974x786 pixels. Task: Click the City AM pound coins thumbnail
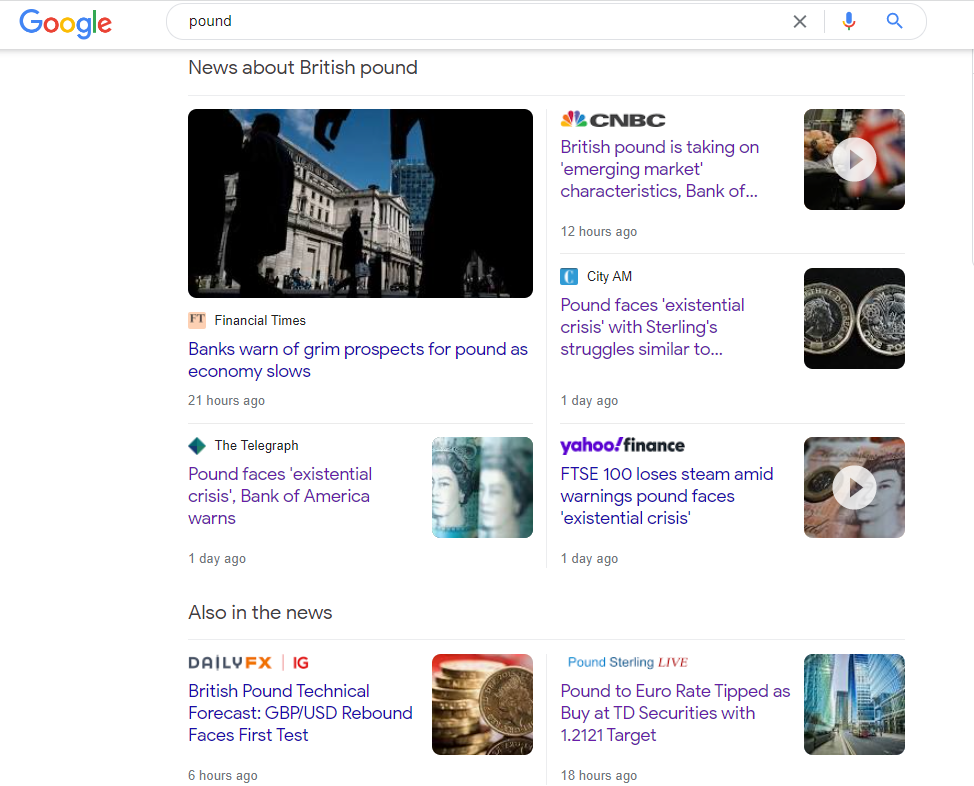(854, 318)
